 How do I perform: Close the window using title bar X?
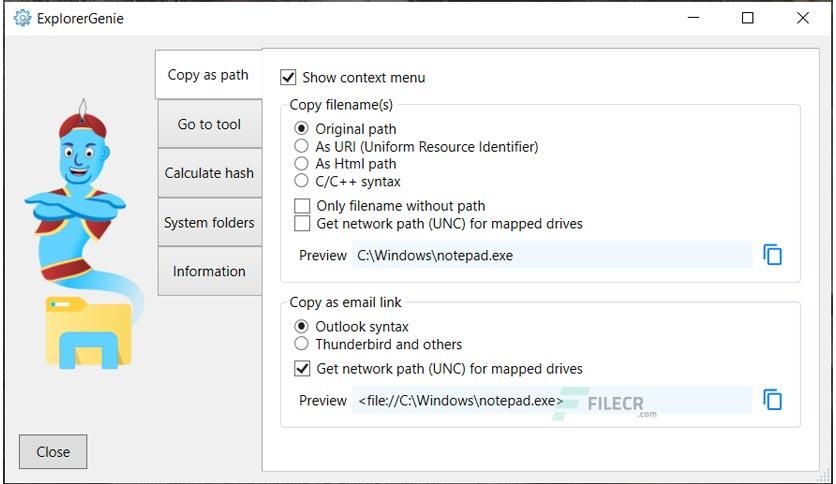coord(802,18)
